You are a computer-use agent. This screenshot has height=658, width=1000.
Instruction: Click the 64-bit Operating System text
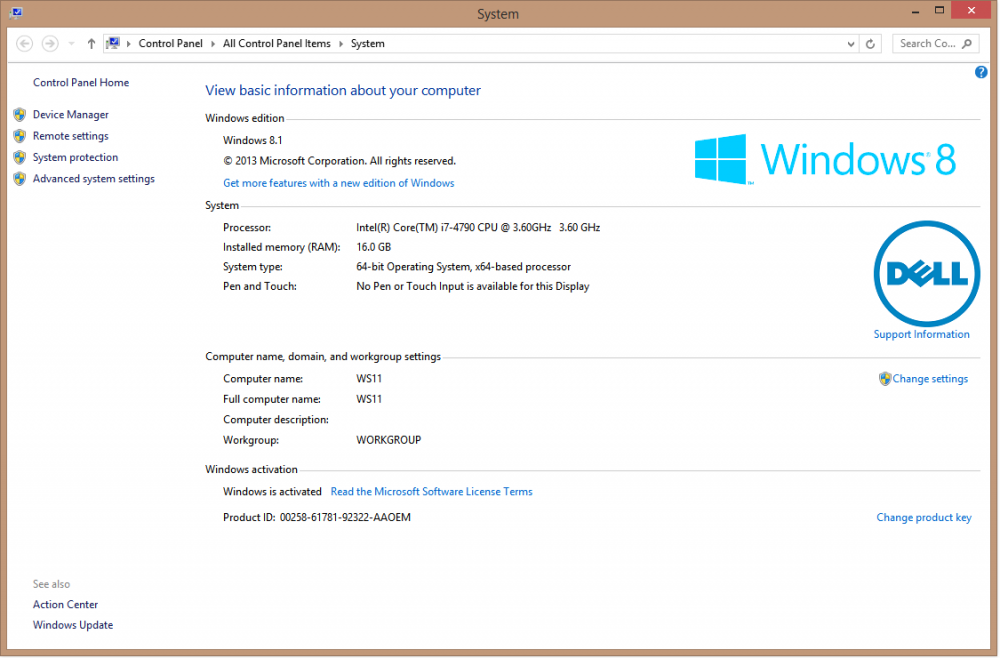tap(463, 267)
